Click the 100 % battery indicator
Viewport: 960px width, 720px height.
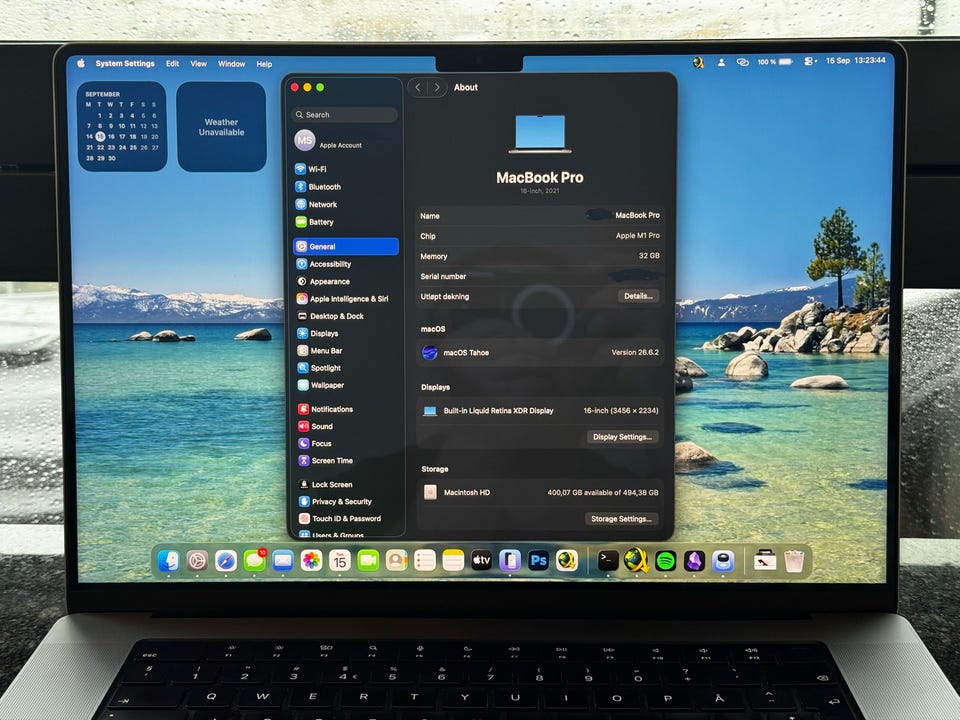[x=775, y=61]
